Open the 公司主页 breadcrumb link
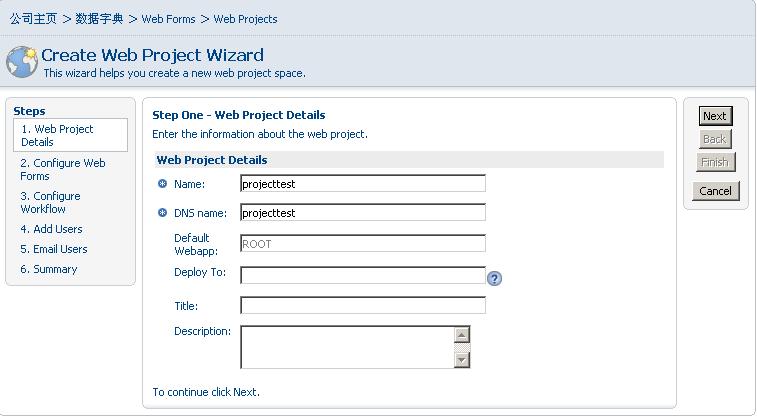The image size is (757, 419). coord(33,19)
